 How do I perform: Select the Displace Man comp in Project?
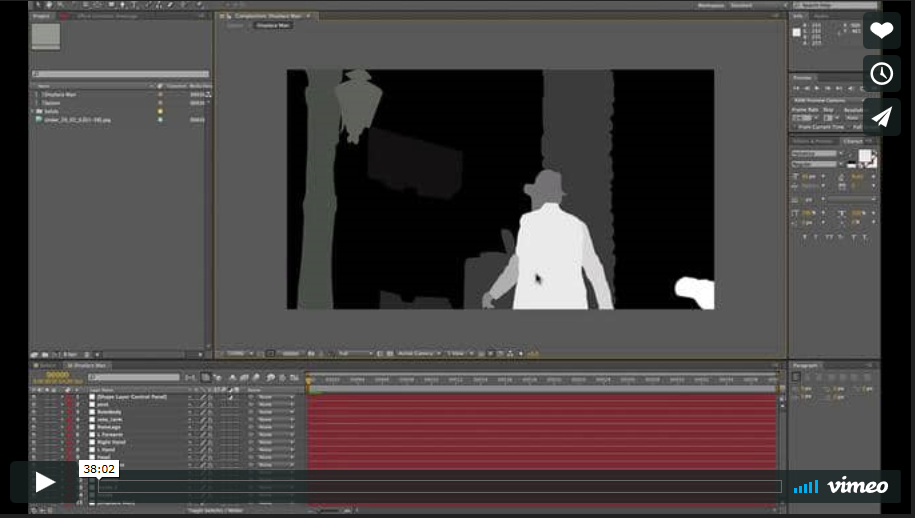60,94
